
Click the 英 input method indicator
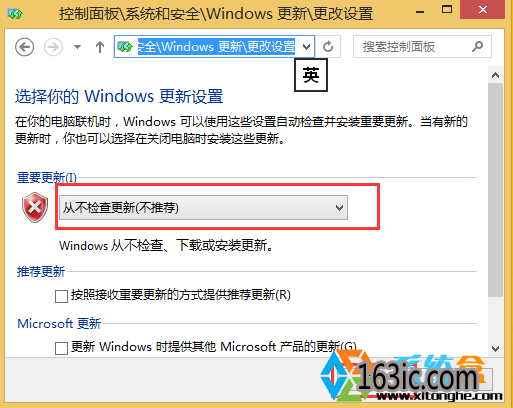(311, 75)
